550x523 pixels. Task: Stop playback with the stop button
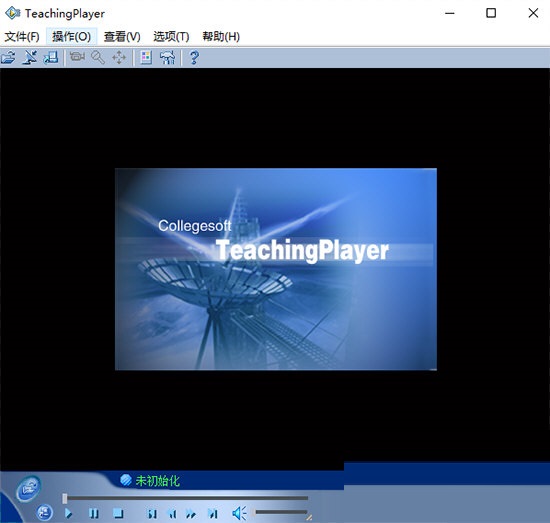[119, 514]
